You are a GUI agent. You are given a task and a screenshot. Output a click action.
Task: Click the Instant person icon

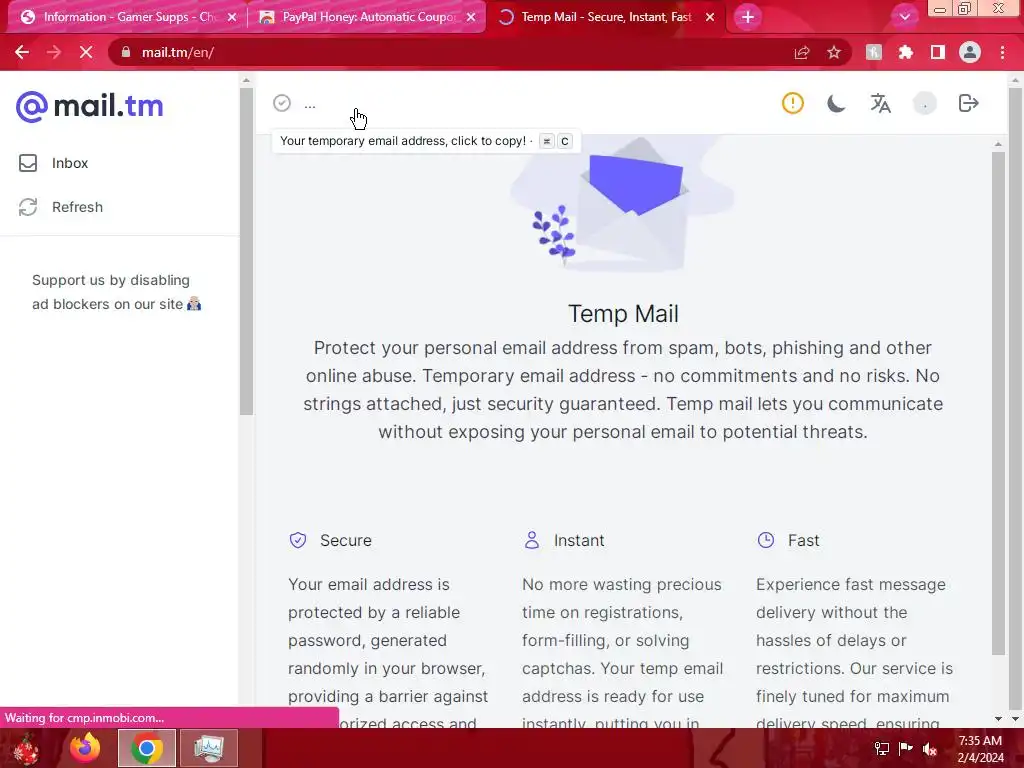(x=532, y=540)
